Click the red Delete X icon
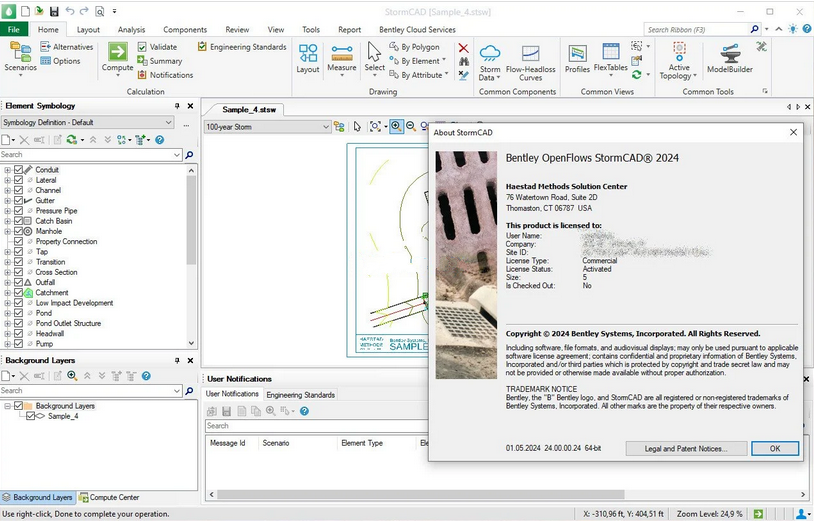814x521 pixels. 464,48
